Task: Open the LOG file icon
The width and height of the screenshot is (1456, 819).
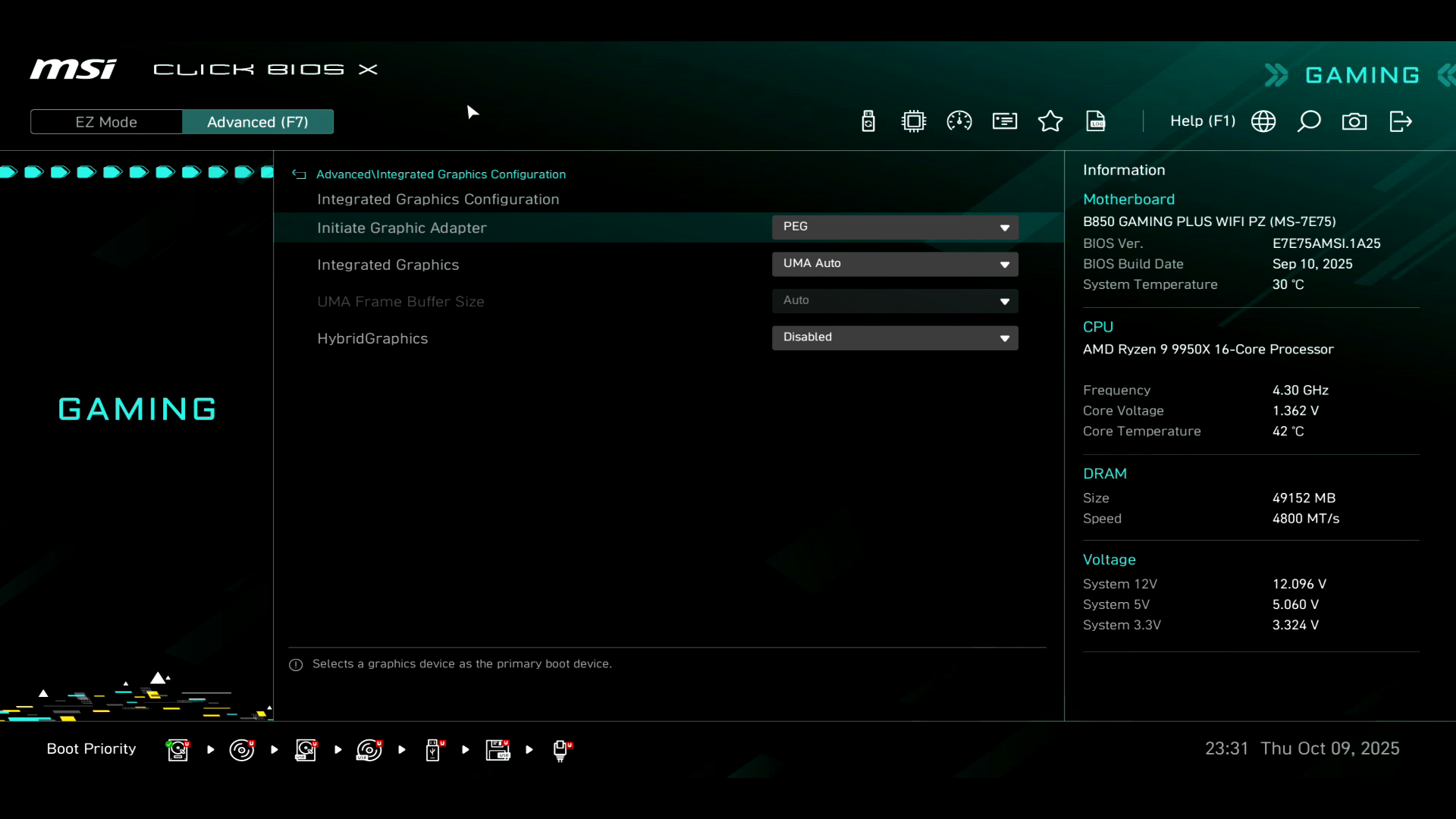Action: point(1096,121)
